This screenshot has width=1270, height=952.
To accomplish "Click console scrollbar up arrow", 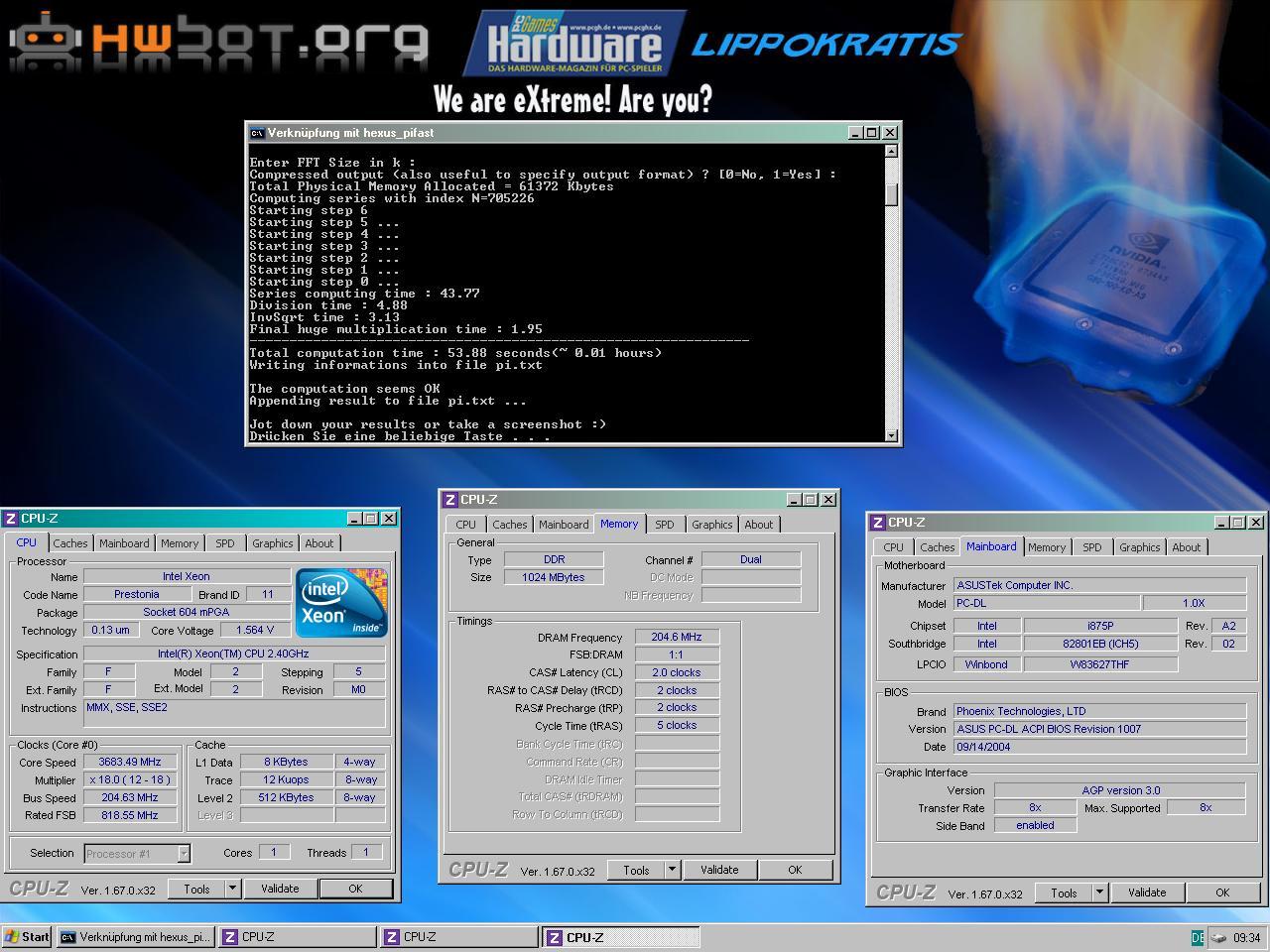I will coord(892,152).
